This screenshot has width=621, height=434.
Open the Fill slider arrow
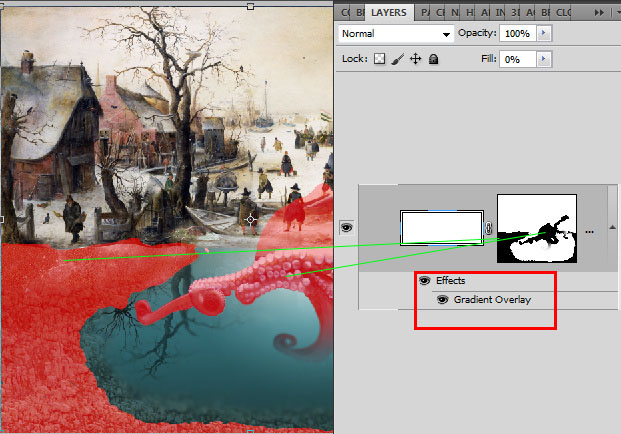coord(544,59)
